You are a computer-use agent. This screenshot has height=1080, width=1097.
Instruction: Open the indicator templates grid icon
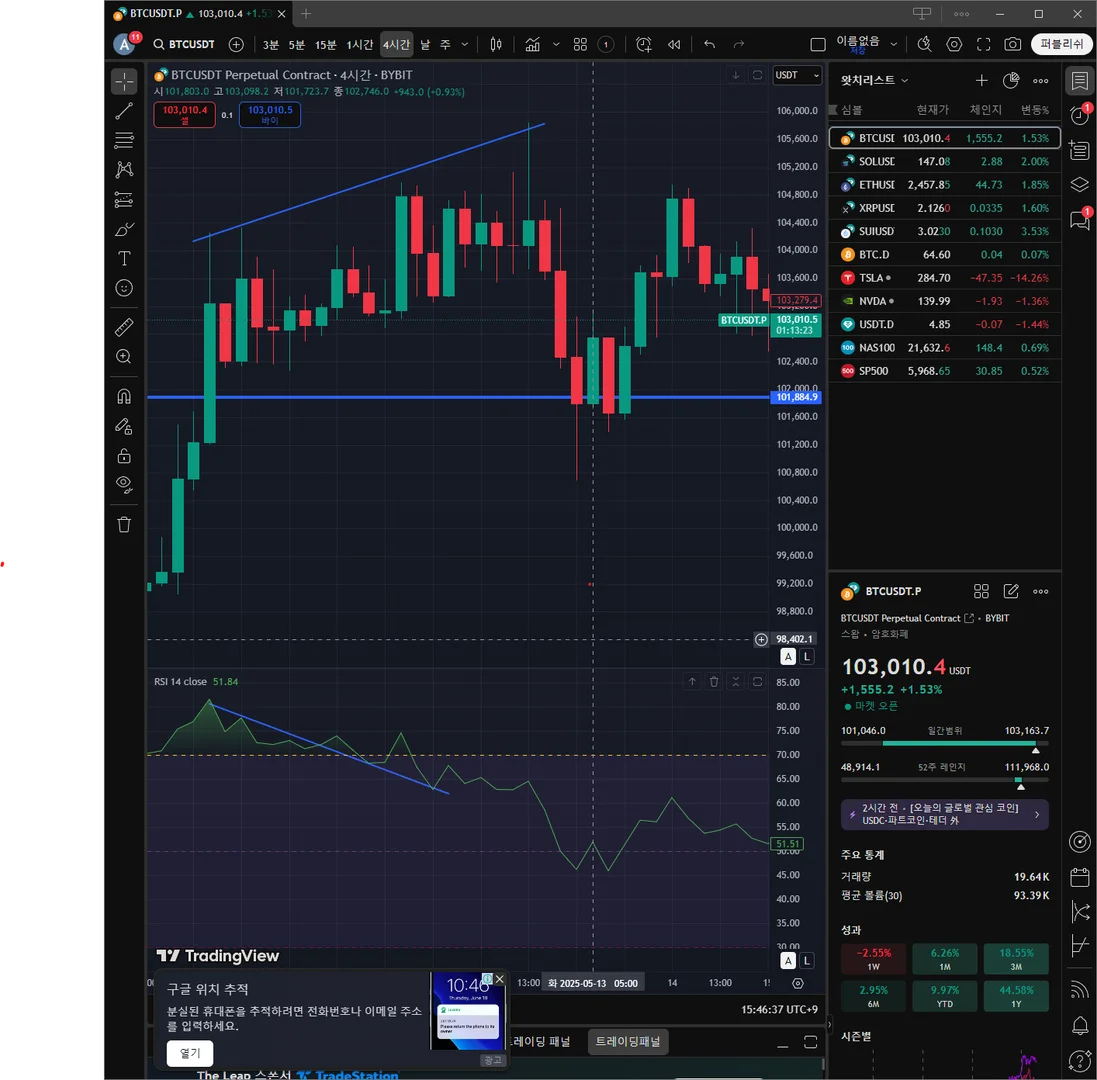[x=580, y=45]
